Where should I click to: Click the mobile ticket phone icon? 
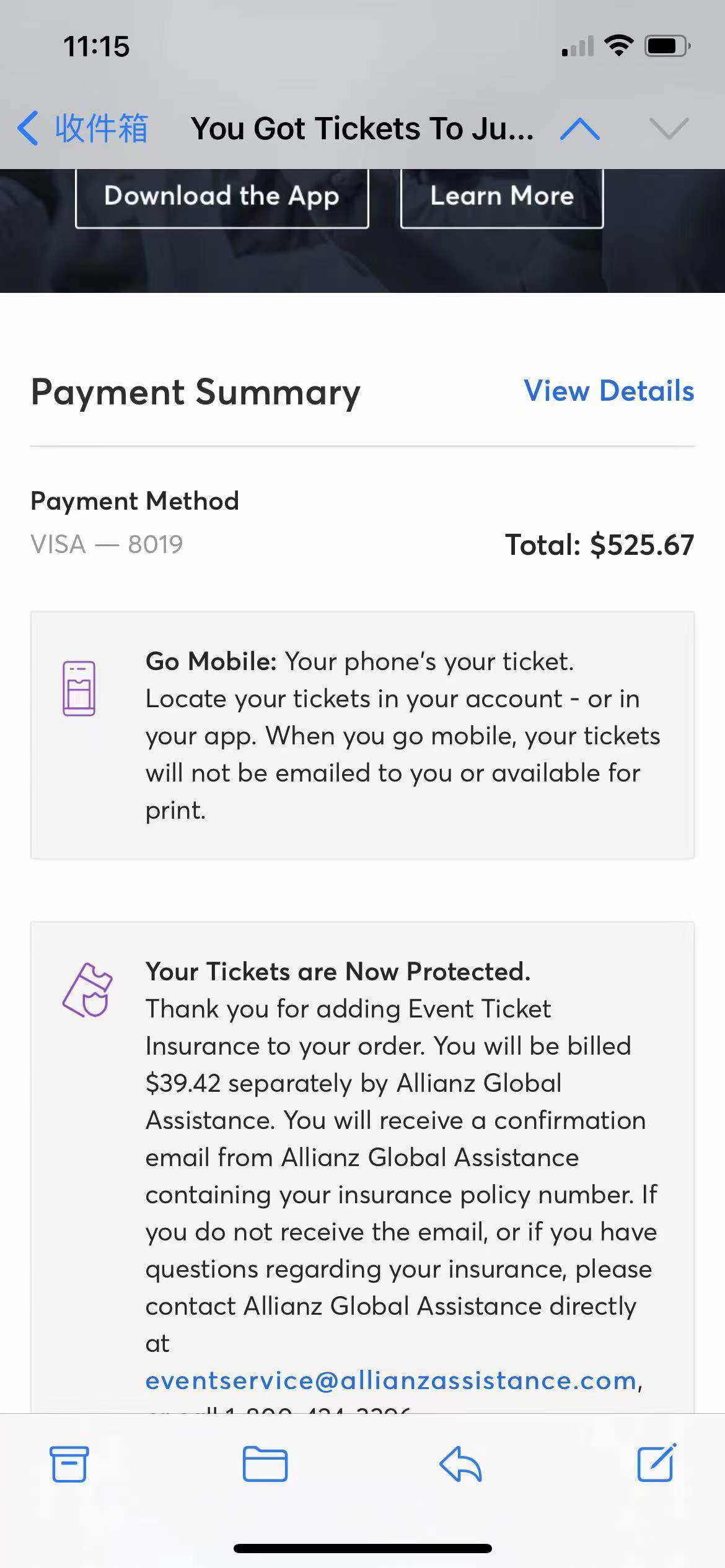[79, 689]
